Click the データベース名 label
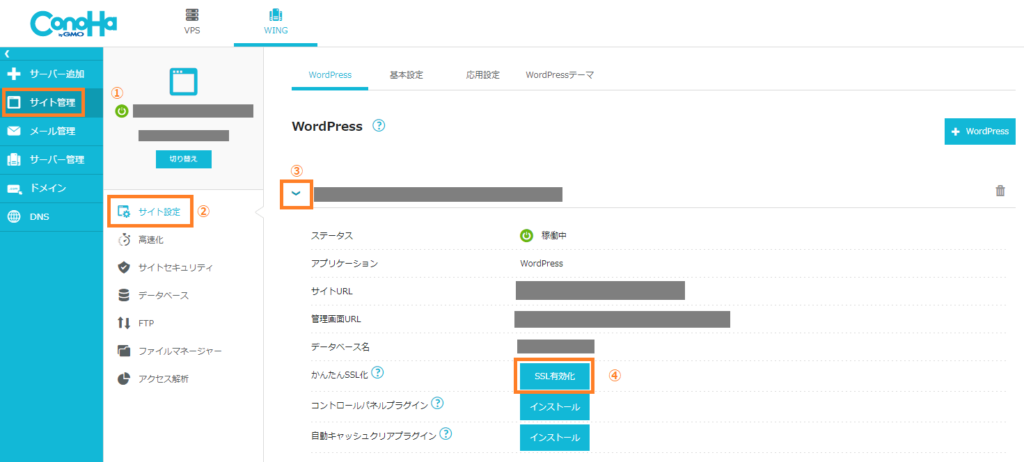Image resolution: width=1024 pixels, height=462 pixels. tap(341, 347)
